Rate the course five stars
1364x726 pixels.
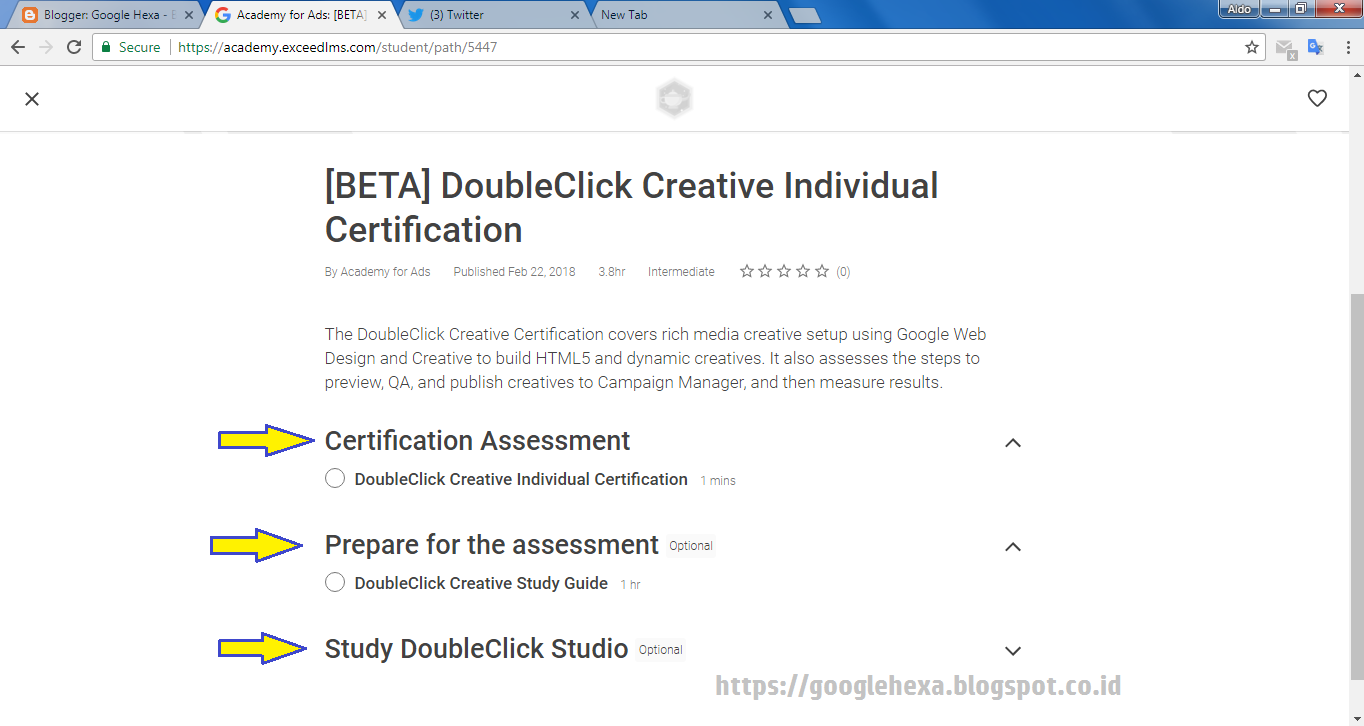pyautogui.click(x=822, y=271)
